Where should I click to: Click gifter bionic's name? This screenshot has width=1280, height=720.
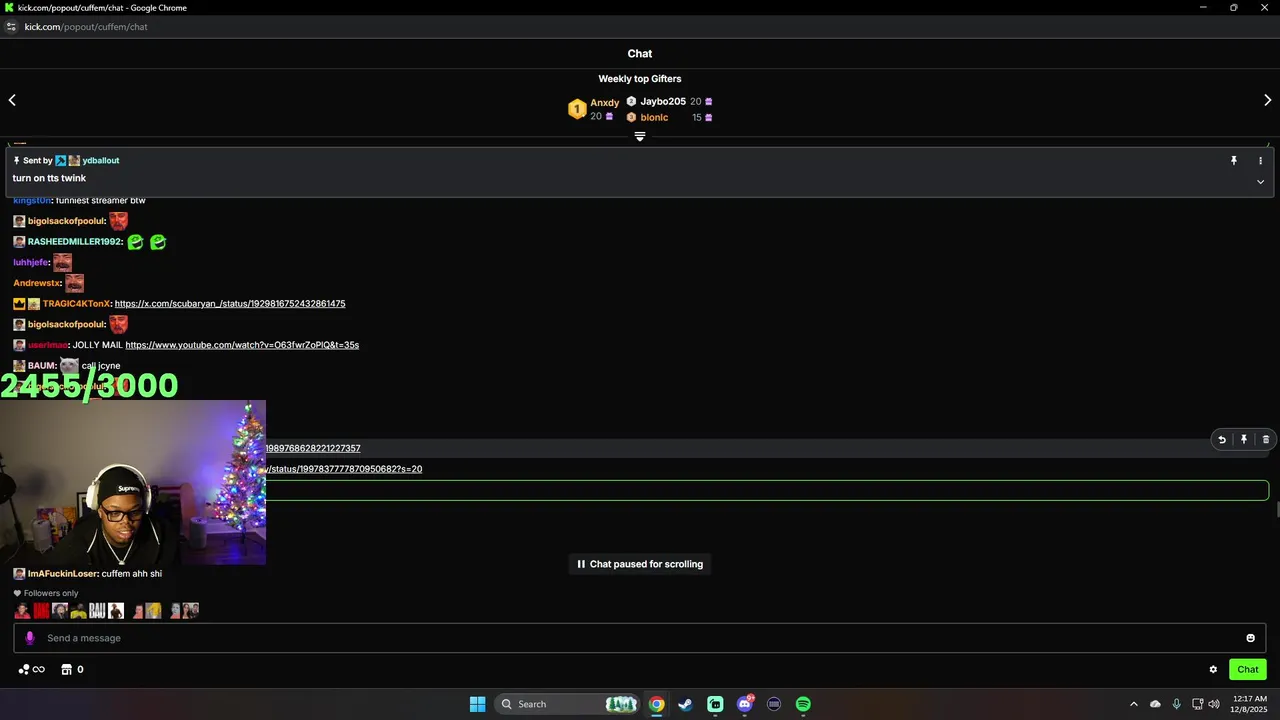click(654, 118)
